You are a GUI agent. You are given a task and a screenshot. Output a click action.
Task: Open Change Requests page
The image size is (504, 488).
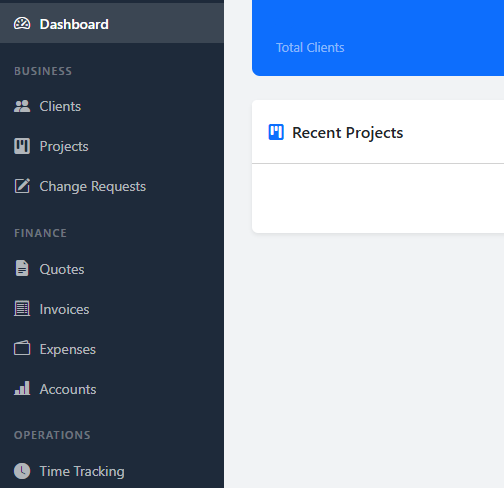point(112,186)
